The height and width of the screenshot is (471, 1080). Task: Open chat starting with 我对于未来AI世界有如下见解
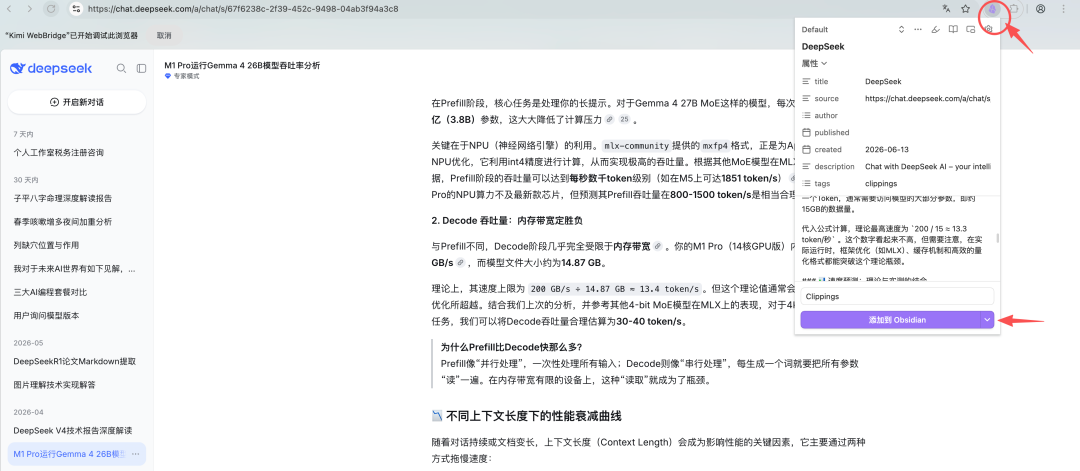click(x=76, y=269)
